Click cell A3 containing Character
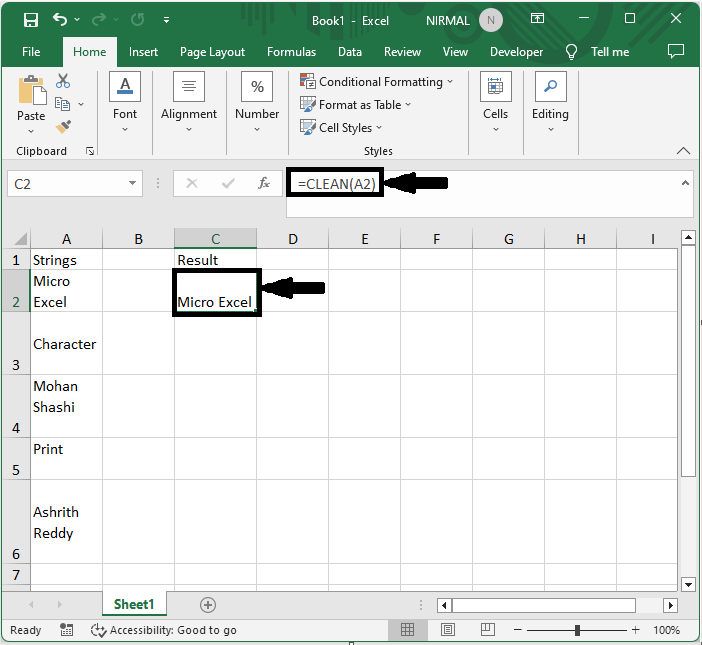Viewport: 702px width, 645px height. 66,343
